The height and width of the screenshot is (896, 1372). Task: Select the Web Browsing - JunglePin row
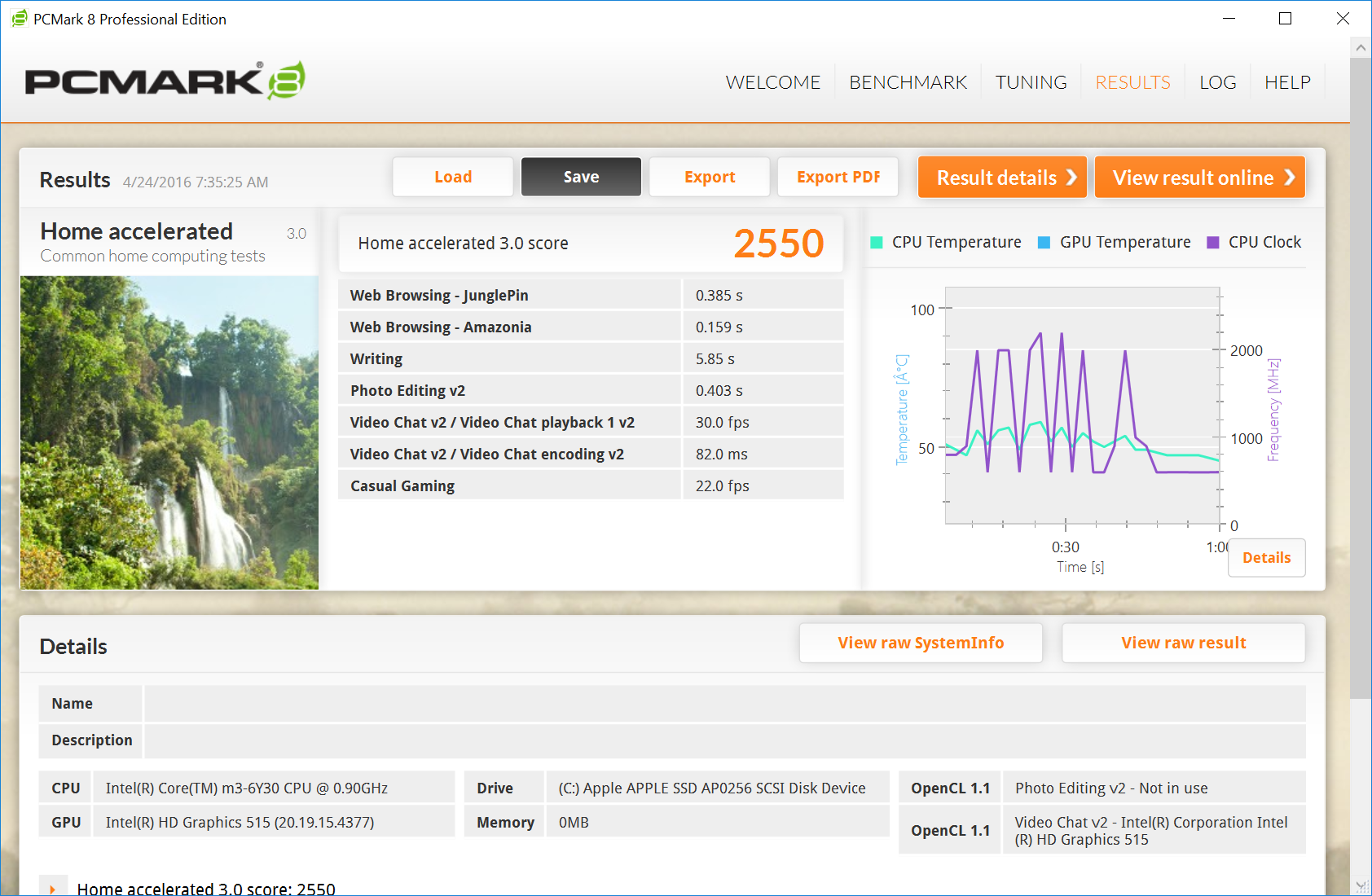591,295
